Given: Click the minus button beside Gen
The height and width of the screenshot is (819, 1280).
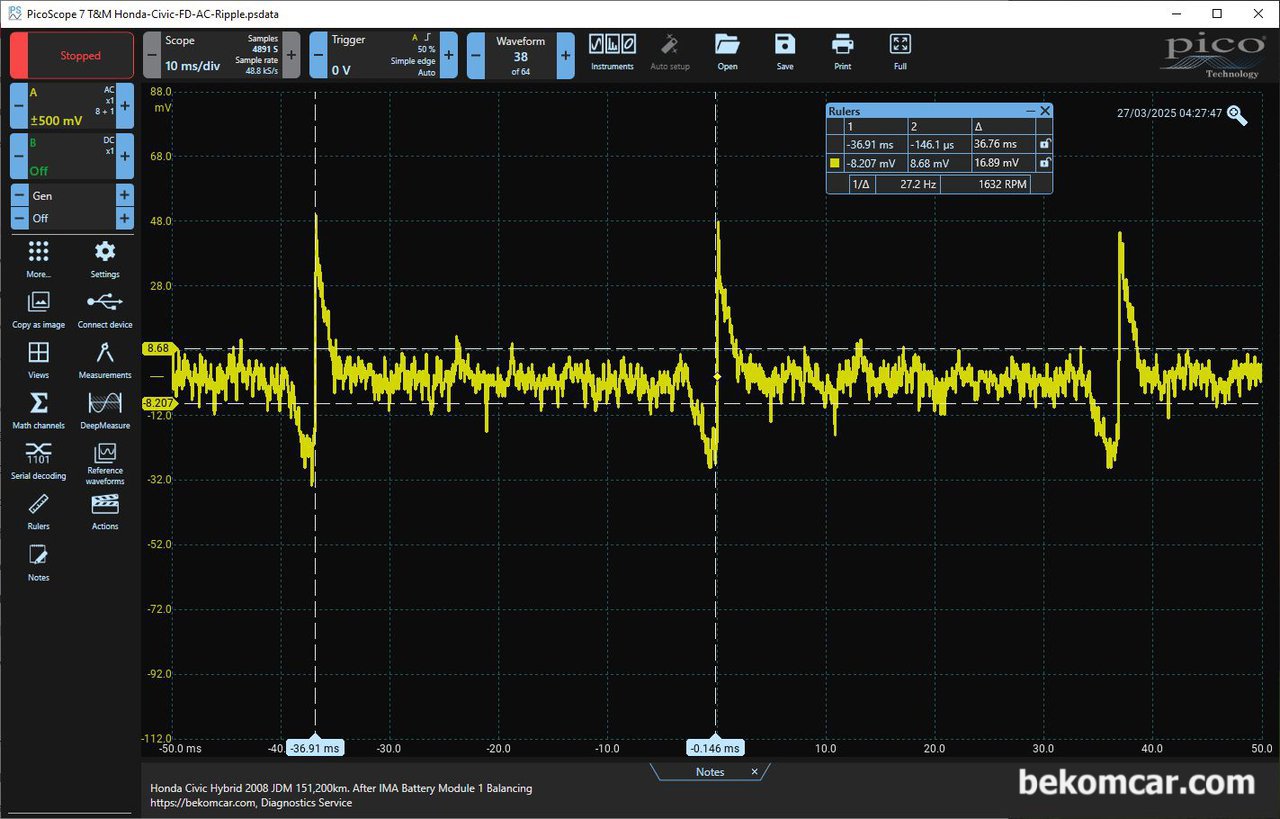Looking at the screenshot, I should point(19,195).
